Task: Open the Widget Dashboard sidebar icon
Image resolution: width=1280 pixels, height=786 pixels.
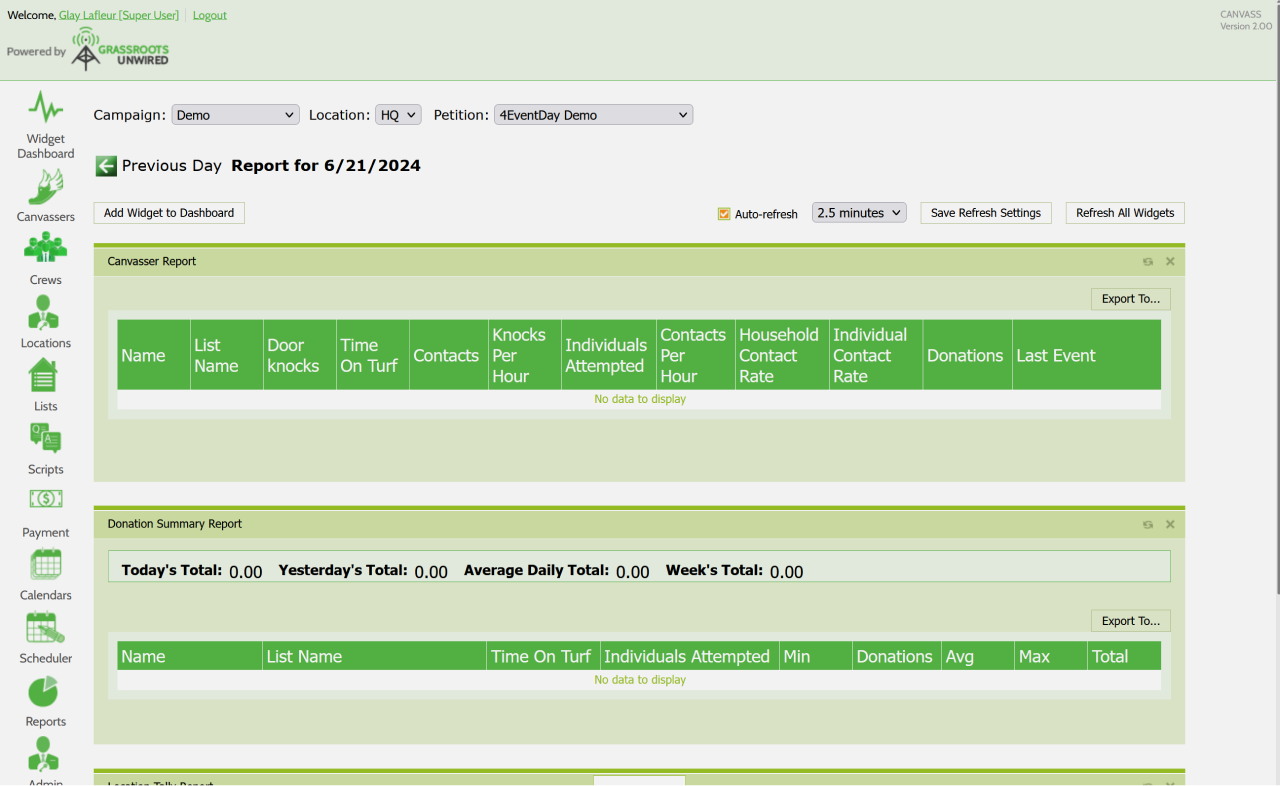Action: pos(45,108)
